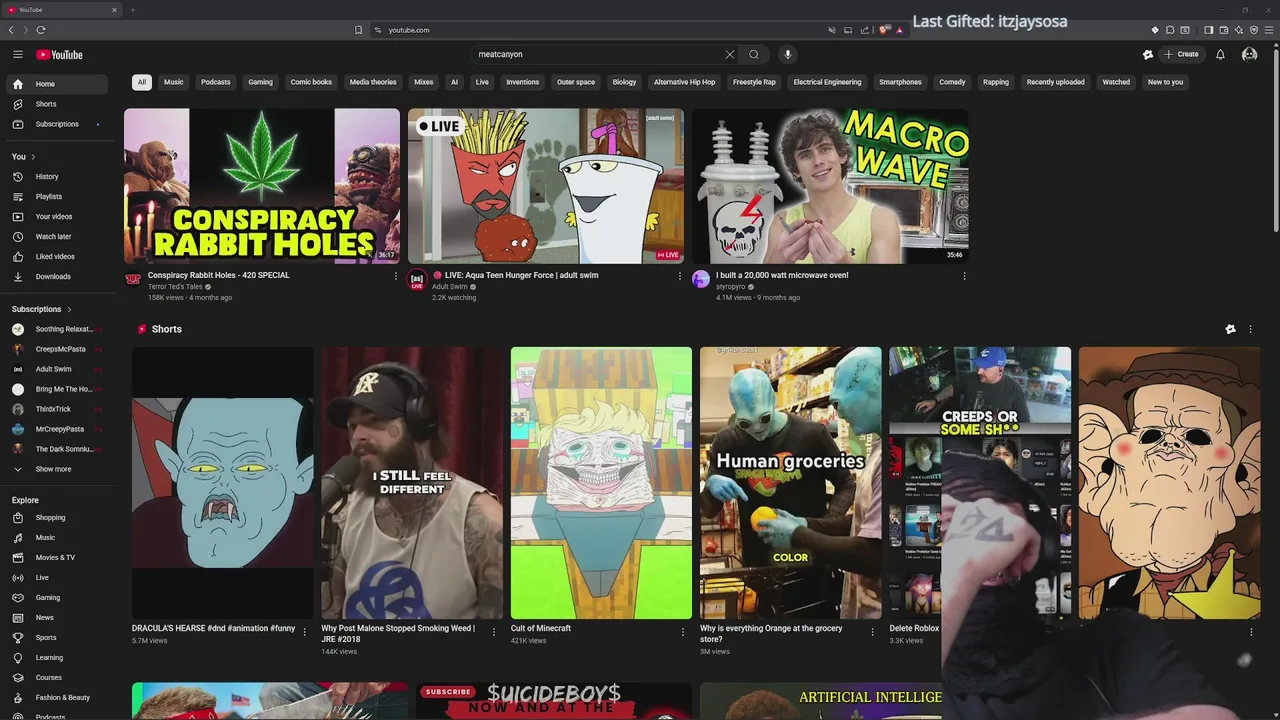The width and height of the screenshot is (1280, 720).
Task: Expand the You section
Action: click(x=24, y=157)
